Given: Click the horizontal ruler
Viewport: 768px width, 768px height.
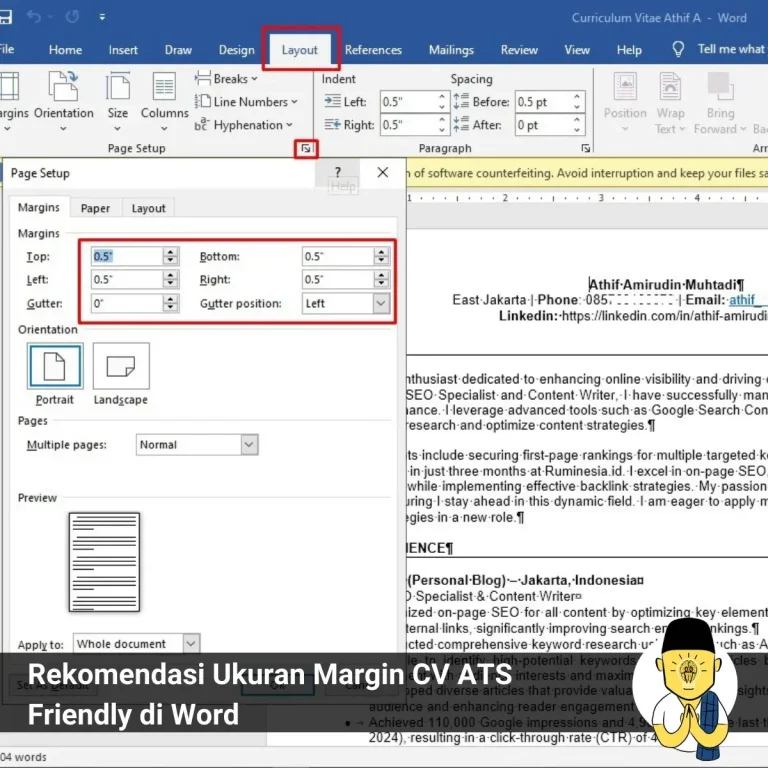Looking at the screenshot, I should 587,198.
